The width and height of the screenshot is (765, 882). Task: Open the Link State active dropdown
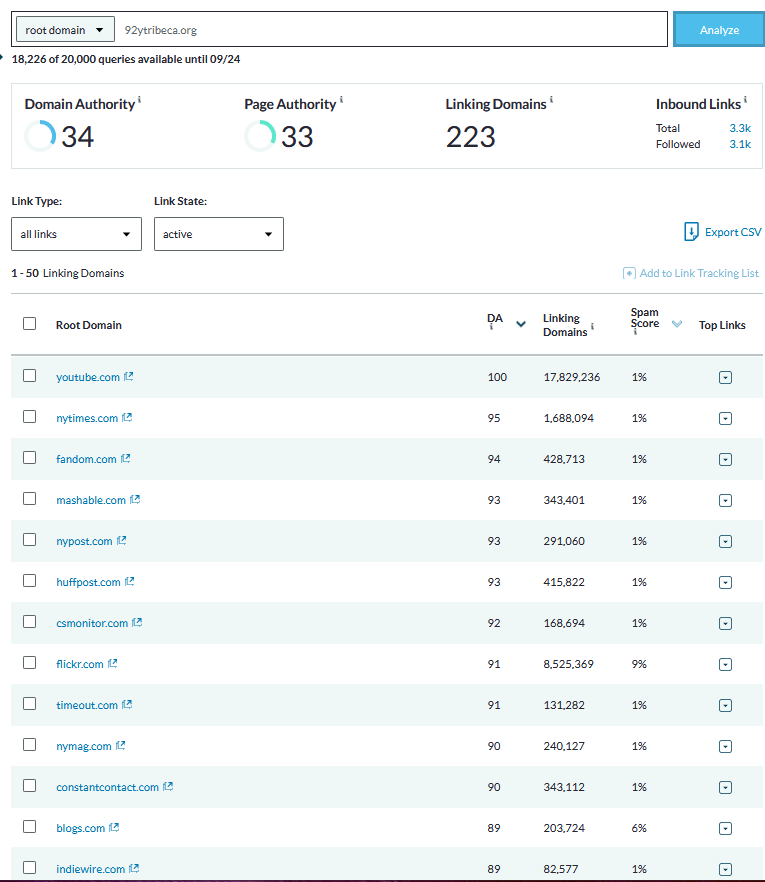219,234
